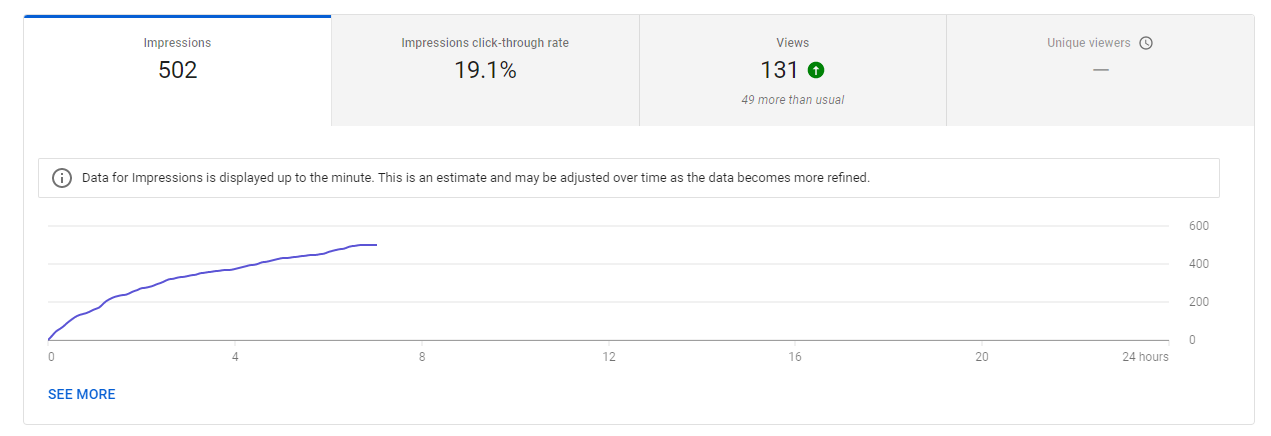This screenshot has height=436, width=1271.
Task: Click the 24 hours axis label
Action: click(x=1145, y=357)
